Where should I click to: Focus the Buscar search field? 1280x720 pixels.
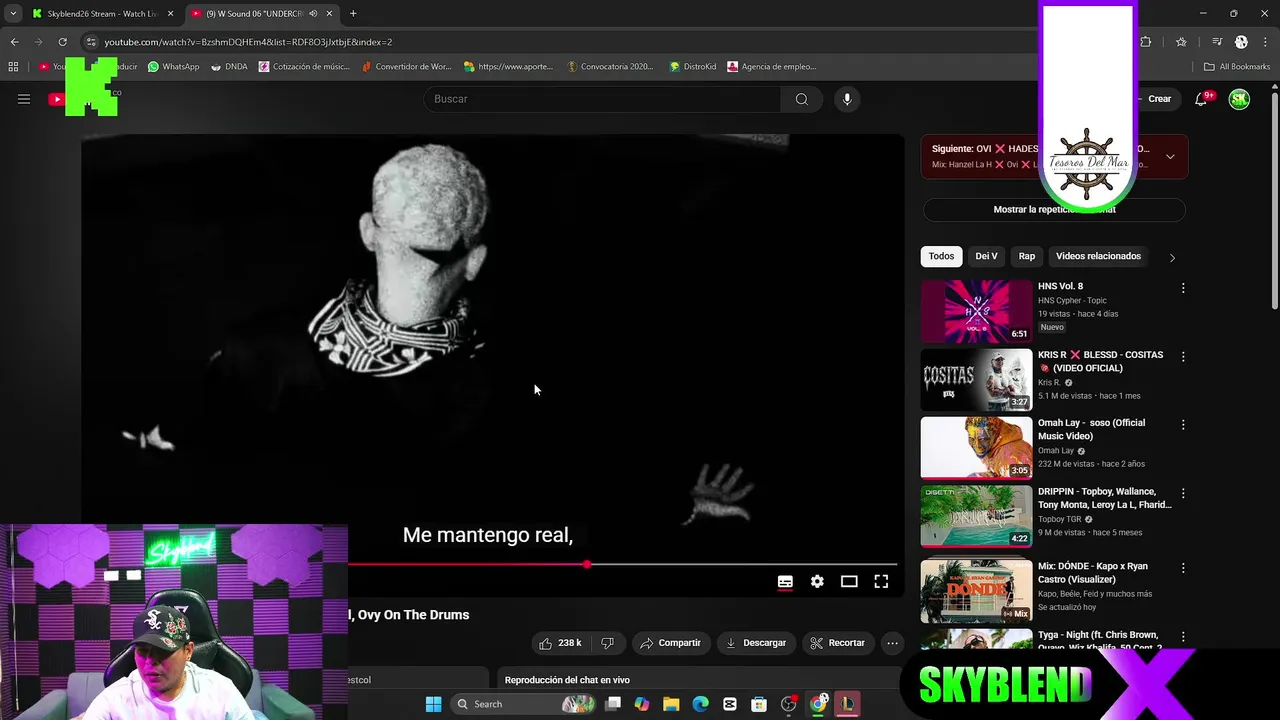pos(602,99)
